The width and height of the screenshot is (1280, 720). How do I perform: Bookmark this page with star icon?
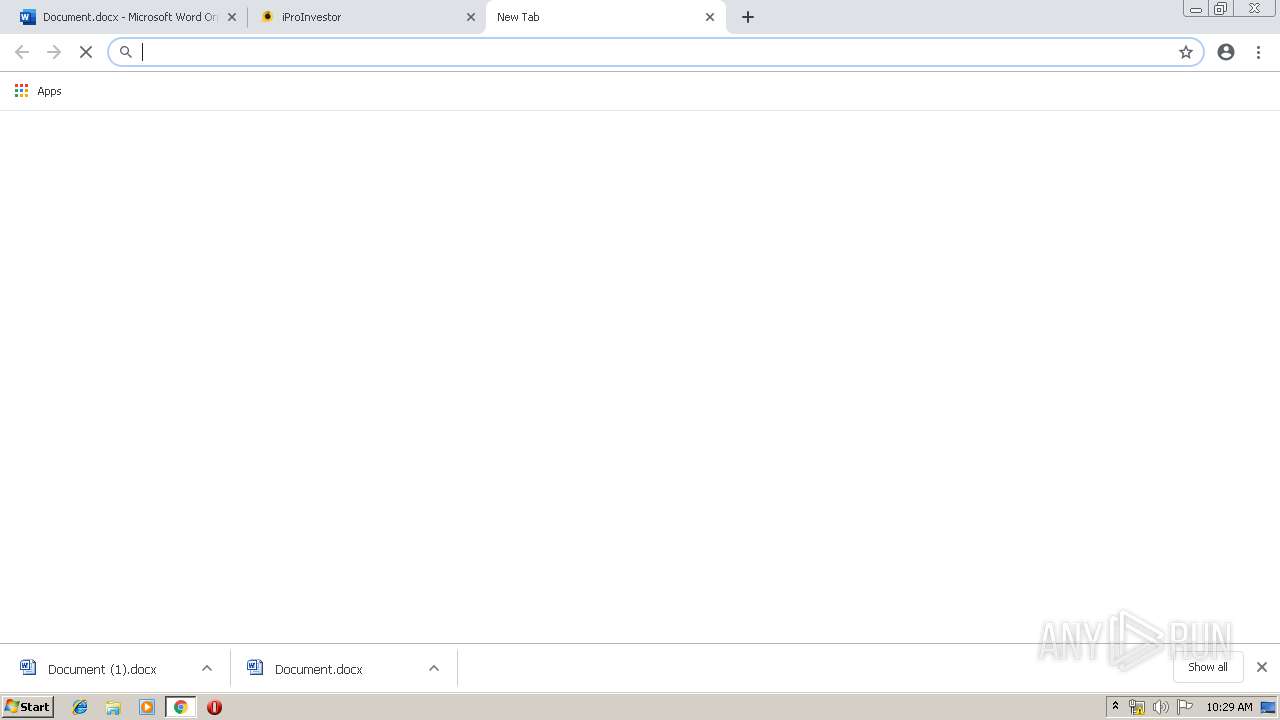pyautogui.click(x=1186, y=52)
